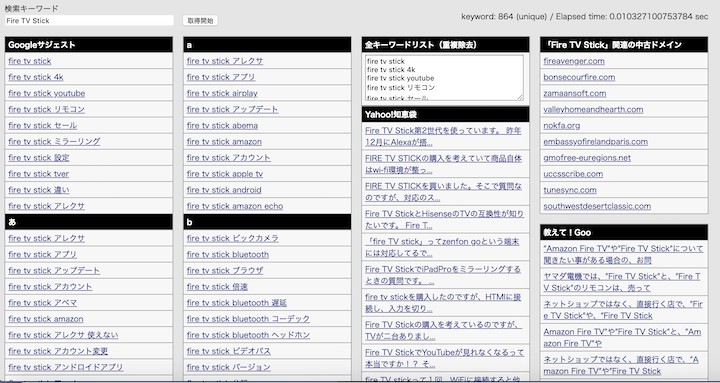Open 'fire tv stick ビデオパス' link

coord(229,351)
